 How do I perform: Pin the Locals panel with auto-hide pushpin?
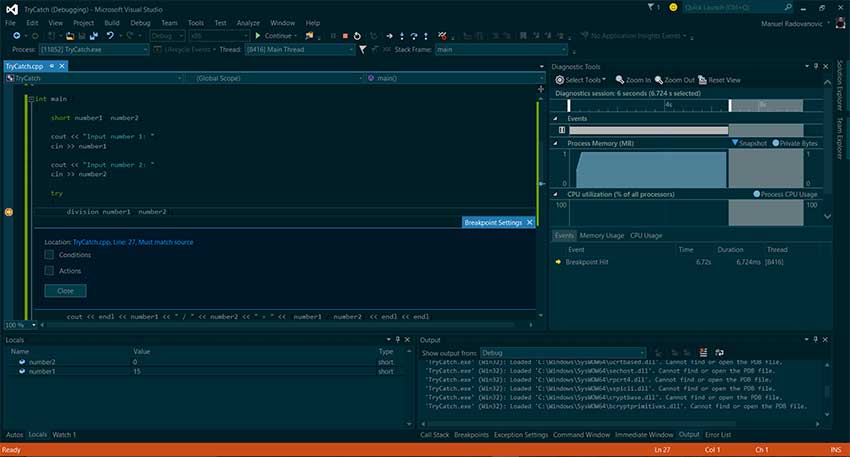[397, 339]
